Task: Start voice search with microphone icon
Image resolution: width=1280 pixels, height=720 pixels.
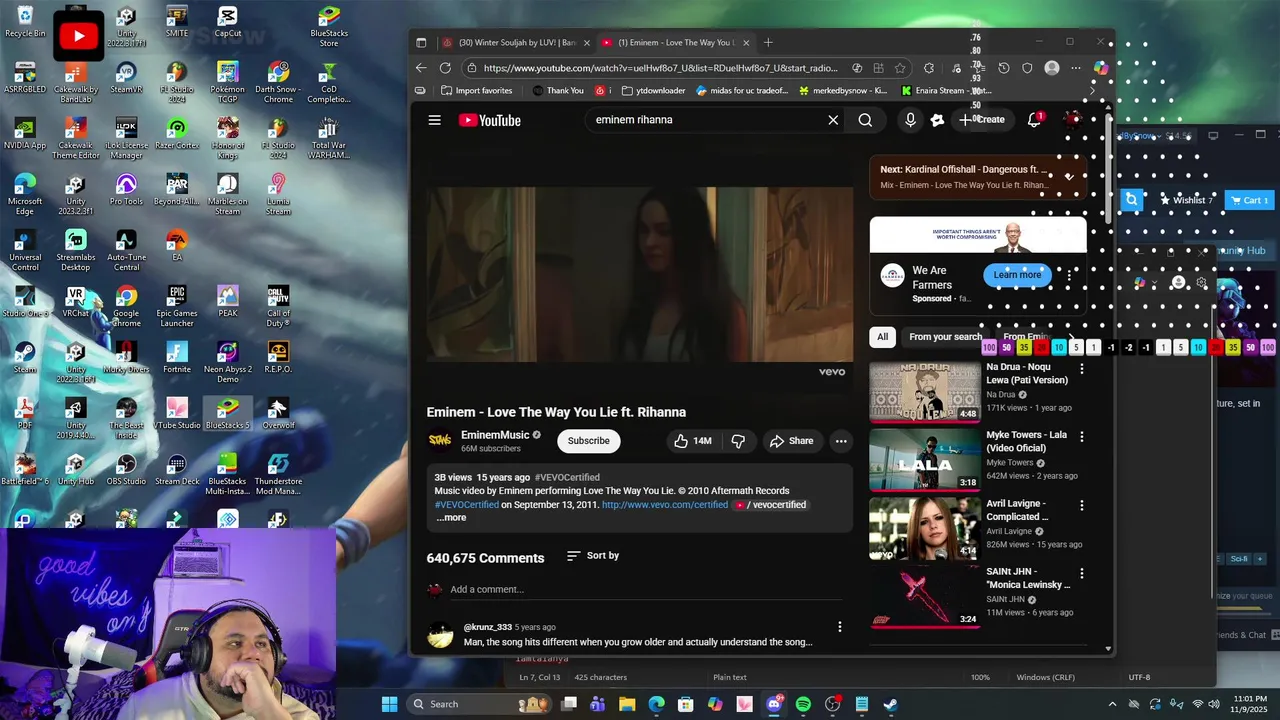Action: coord(910,120)
